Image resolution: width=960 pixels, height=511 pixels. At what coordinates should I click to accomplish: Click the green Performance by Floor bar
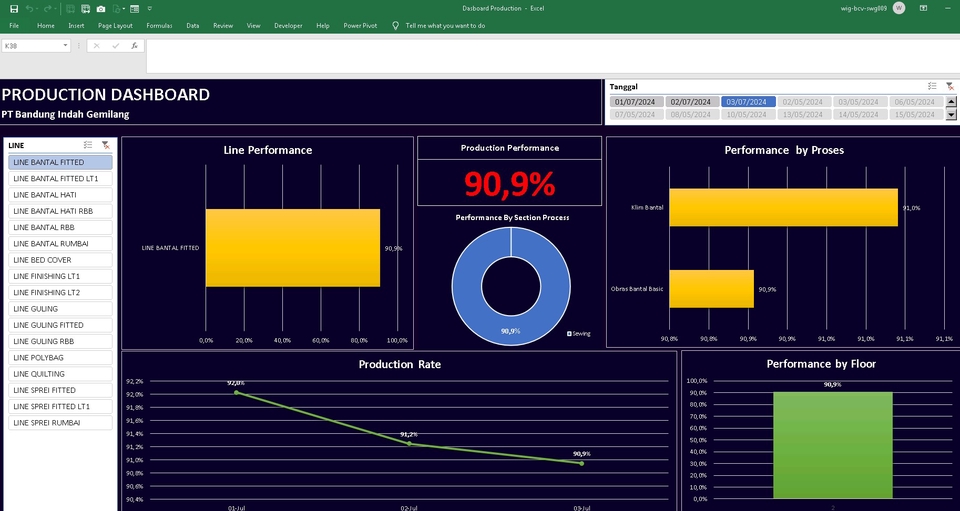tap(833, 445)
